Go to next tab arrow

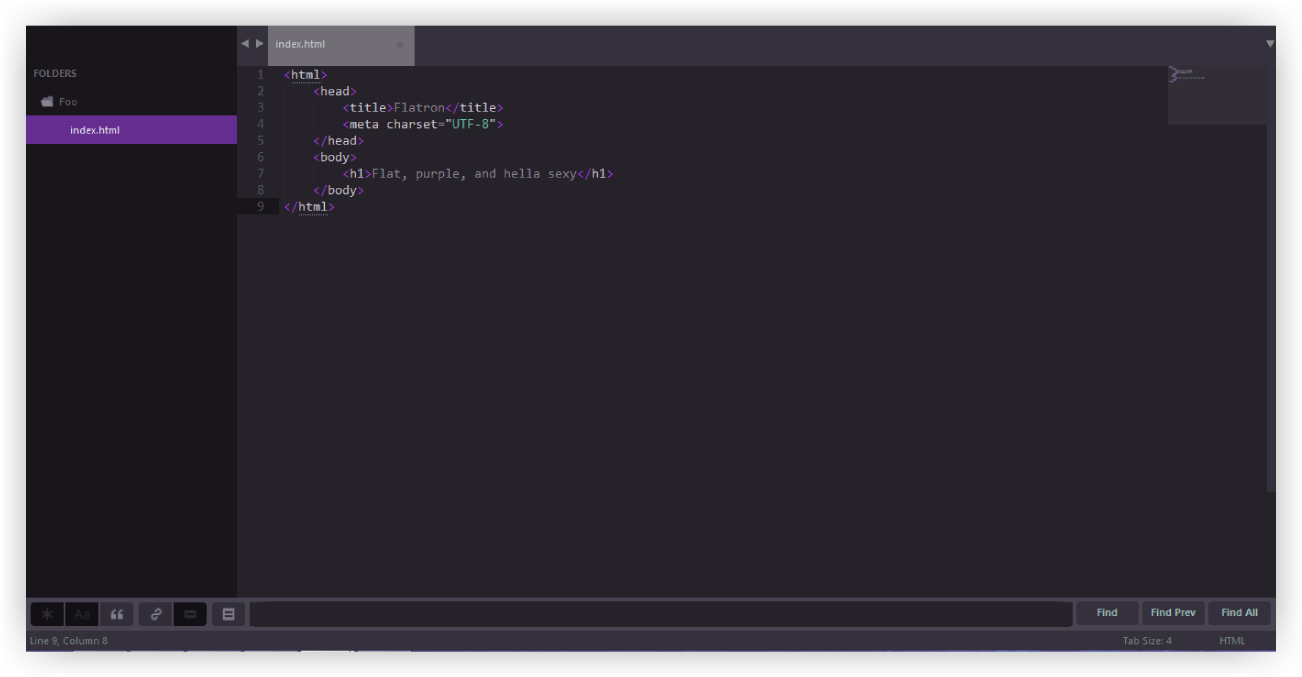tap(260, 44)
